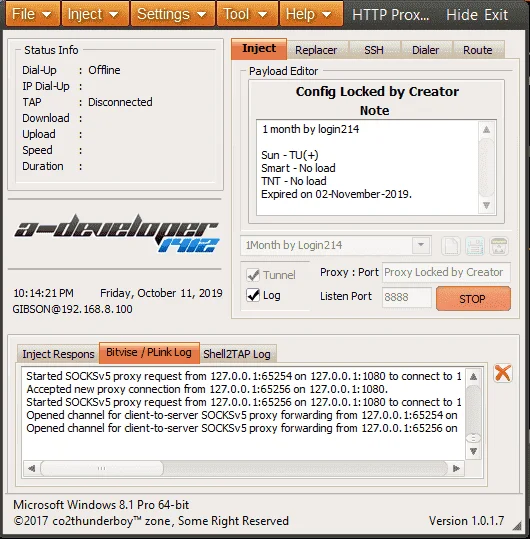
Task: Open the Tool menu
Action: (247, 14)
